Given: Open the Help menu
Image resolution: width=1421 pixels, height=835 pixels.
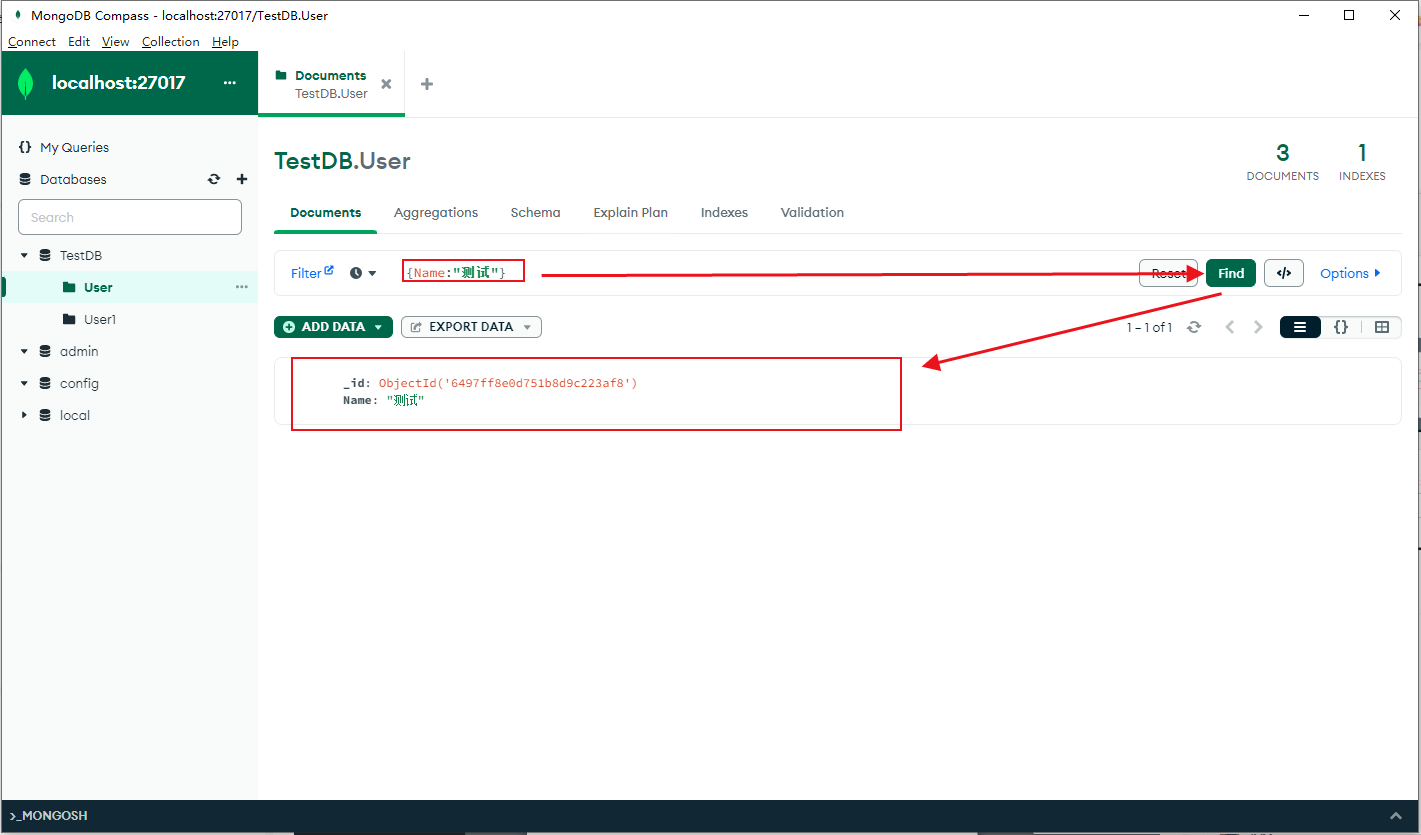Looking at the screenshot, I should (225, 42).
